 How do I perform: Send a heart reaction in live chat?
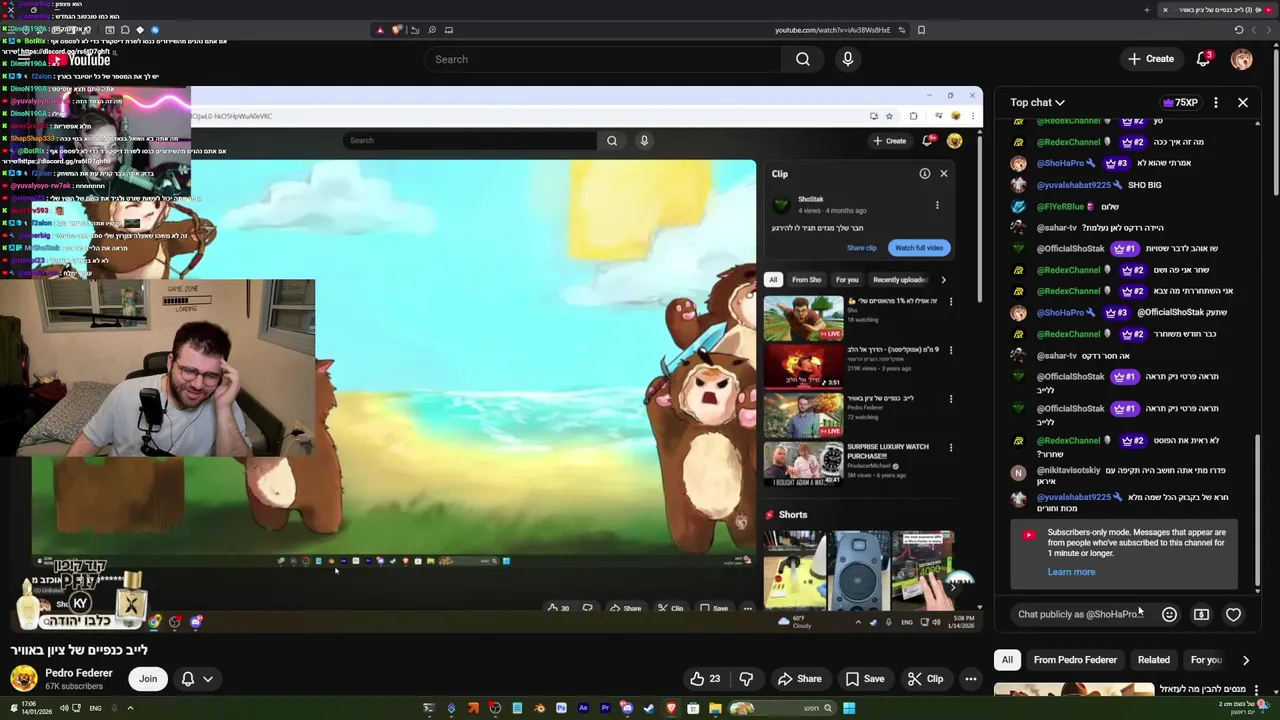(x=1233, y=614)
